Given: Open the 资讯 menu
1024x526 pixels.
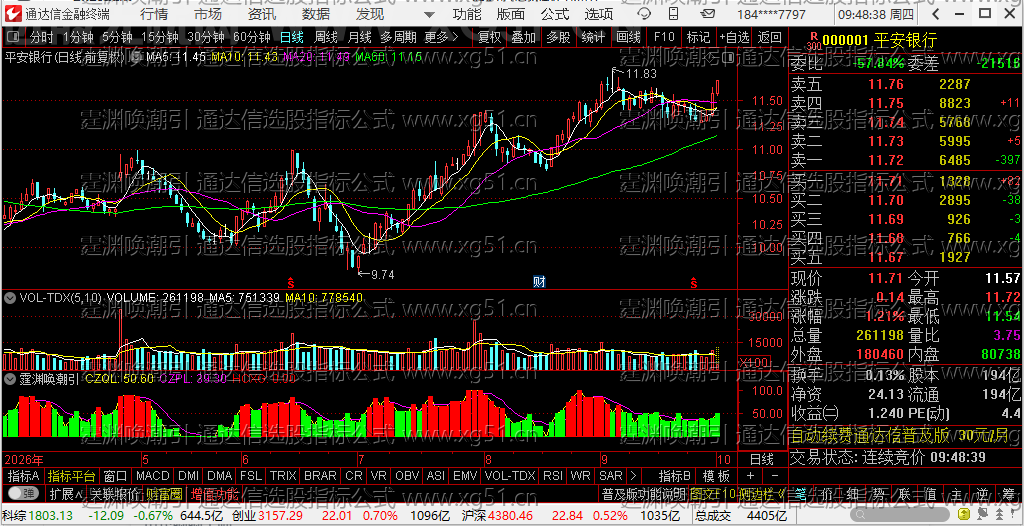Looking at the screenshot, I should pyautogui.click(x=262, y=14).
